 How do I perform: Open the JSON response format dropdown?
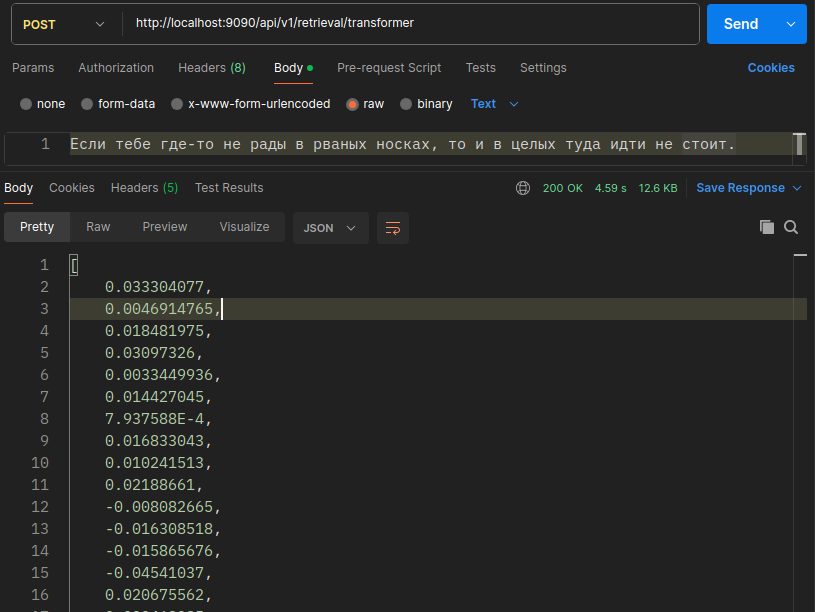coord(330,228)
